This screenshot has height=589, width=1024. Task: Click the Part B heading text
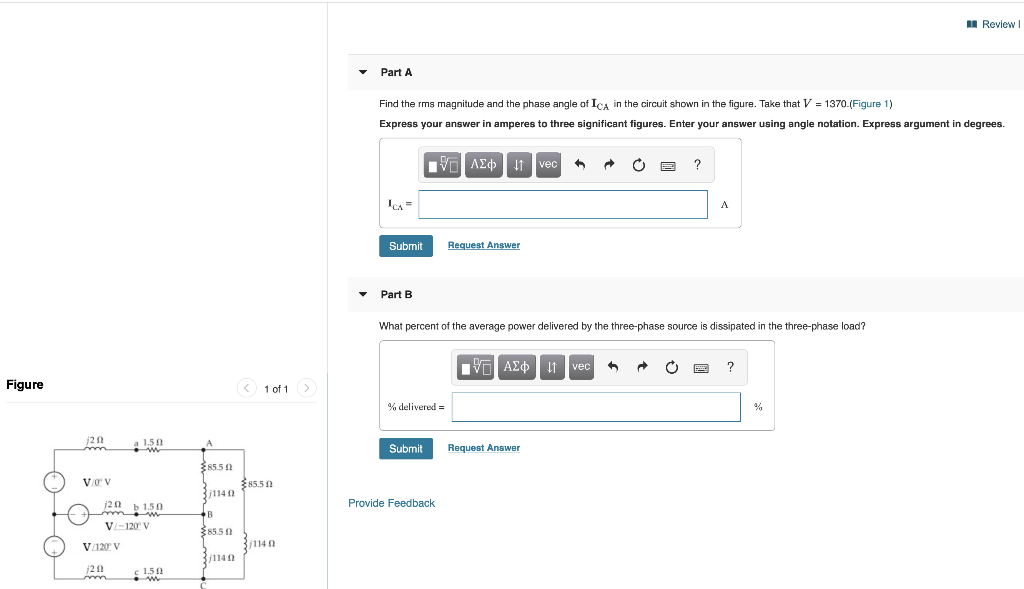tap(396, 294)
